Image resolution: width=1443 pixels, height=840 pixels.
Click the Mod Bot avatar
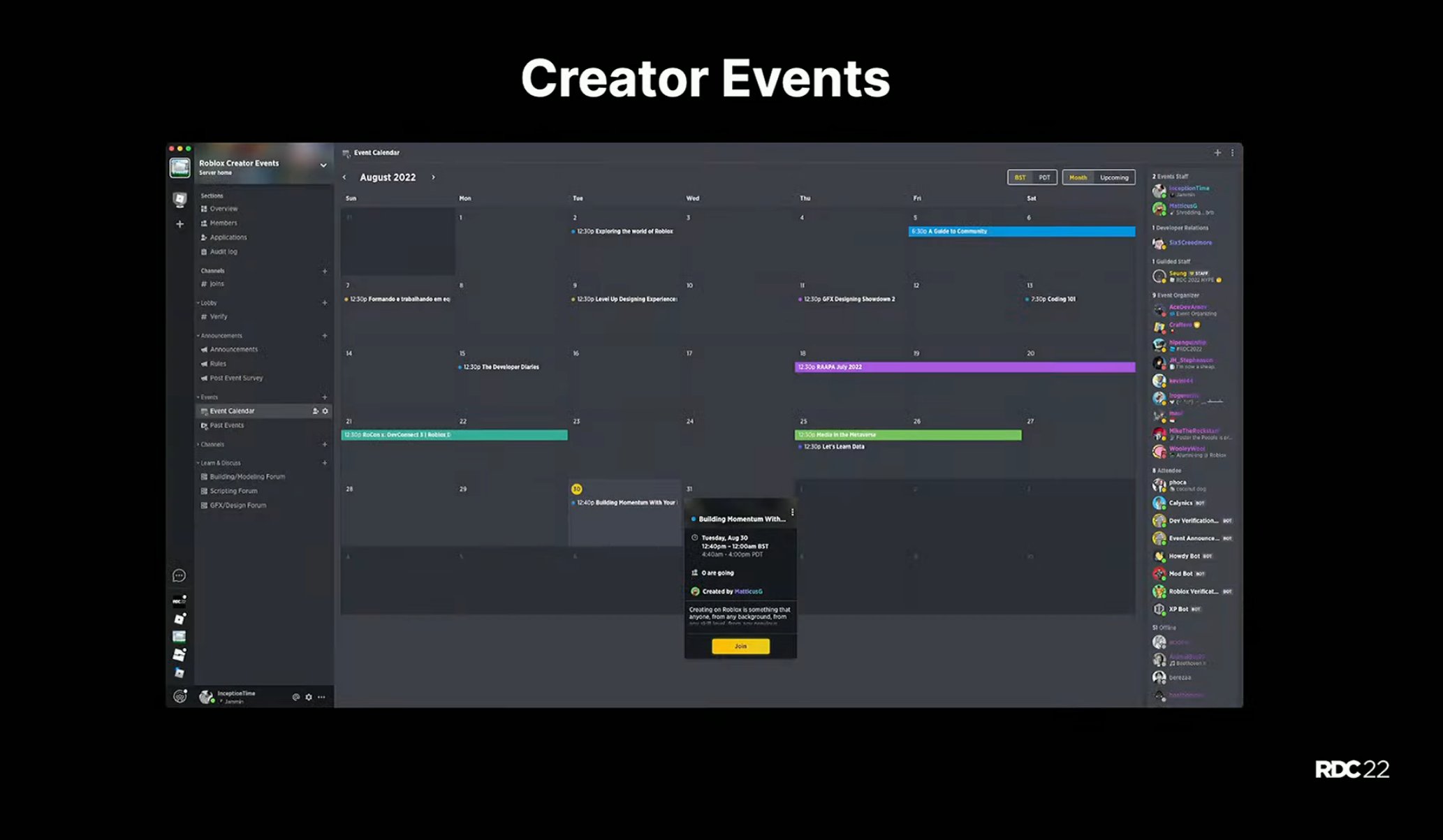pos(1159,574)
